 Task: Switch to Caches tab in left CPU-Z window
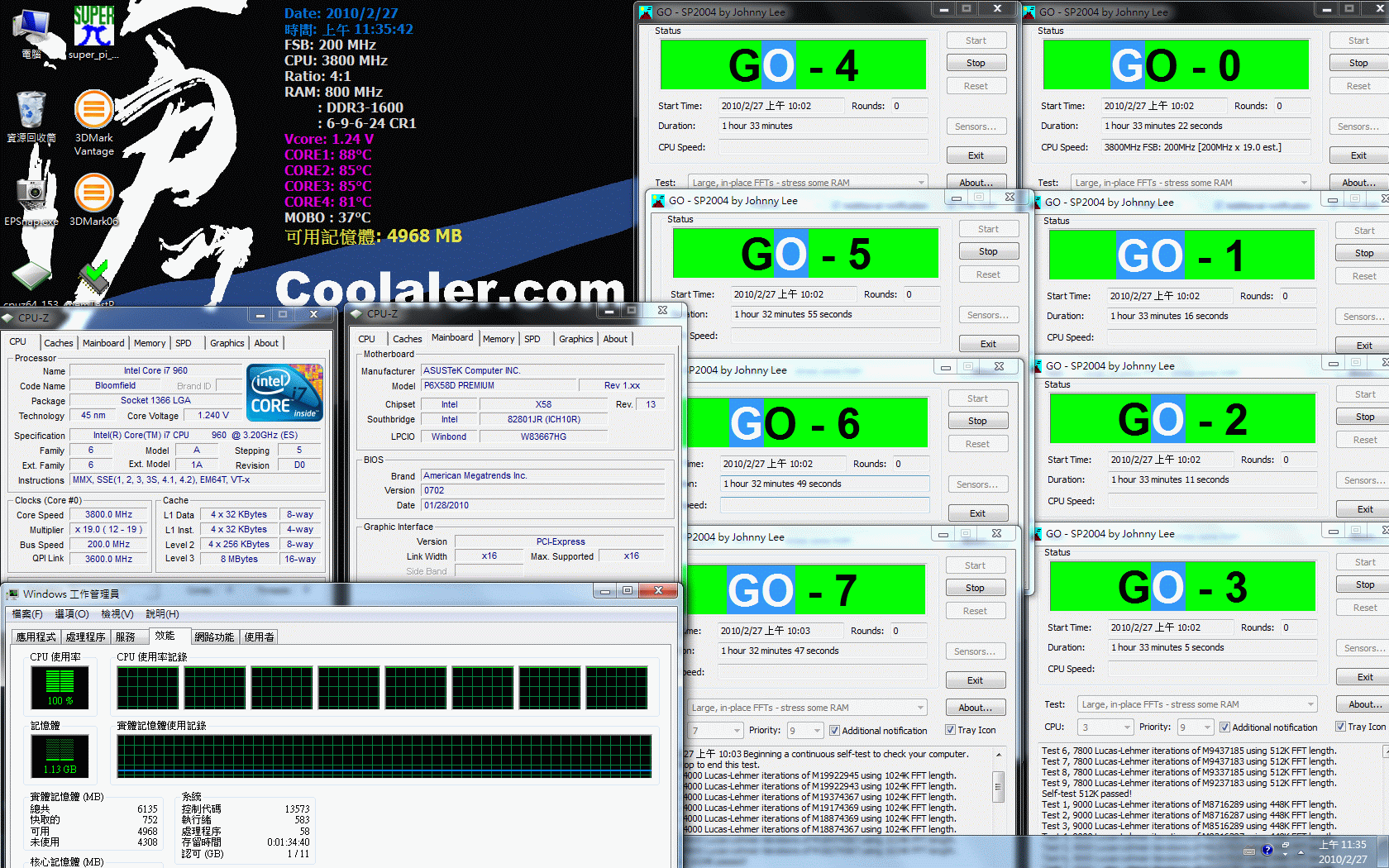(x=59, y=343)
